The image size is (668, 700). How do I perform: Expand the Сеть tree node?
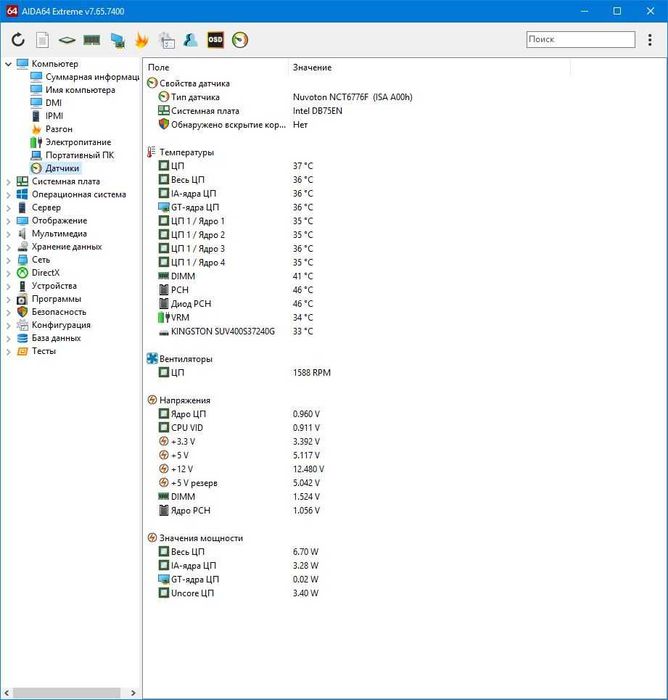(8, 260)
